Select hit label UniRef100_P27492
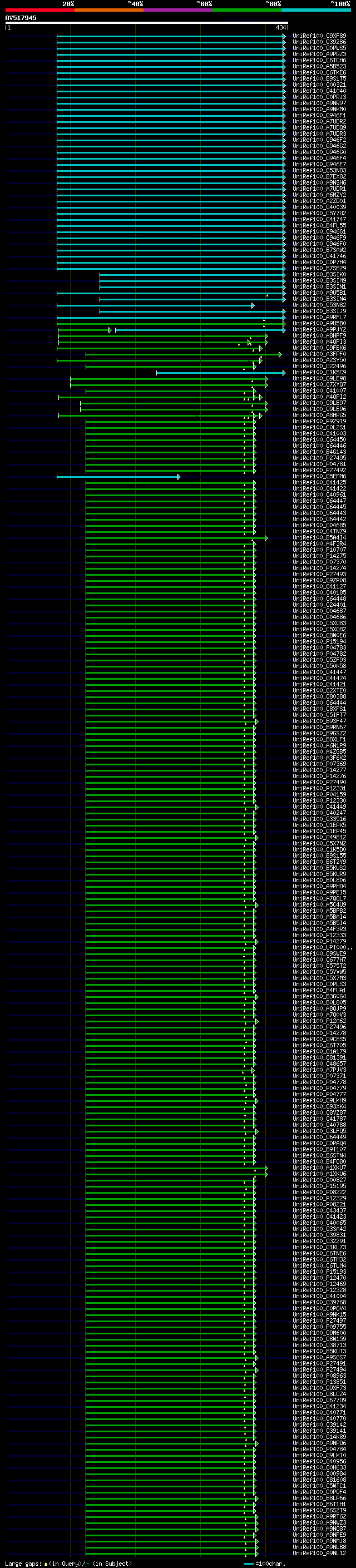 [x=319, y=471]
